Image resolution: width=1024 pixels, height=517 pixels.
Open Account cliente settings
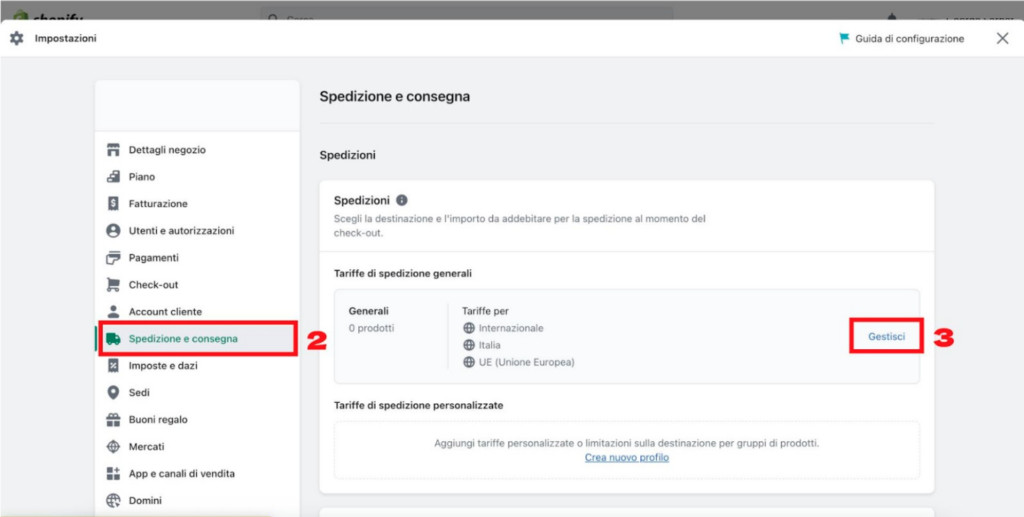point(165,312)
